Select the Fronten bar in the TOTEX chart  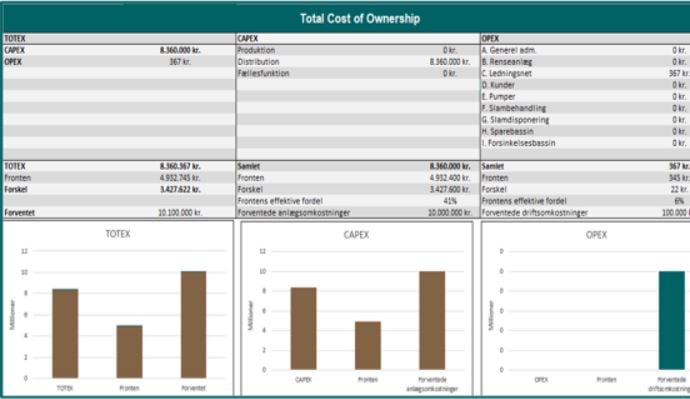click(x=129, y=352)
